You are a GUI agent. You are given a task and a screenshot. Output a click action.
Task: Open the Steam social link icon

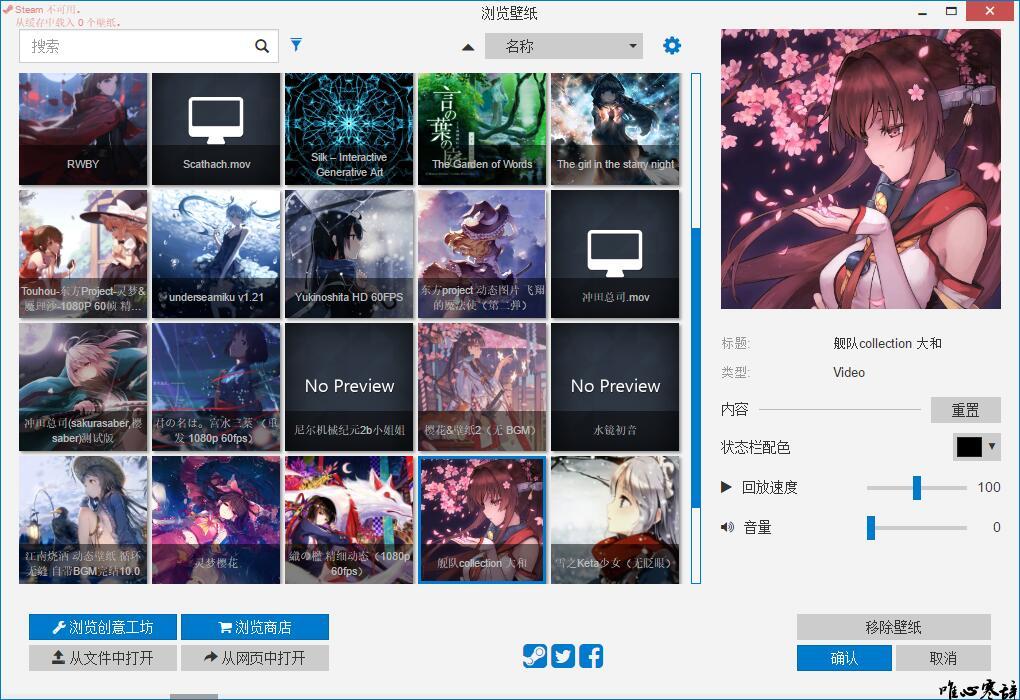pyautogui.click(x=535, y=656)
